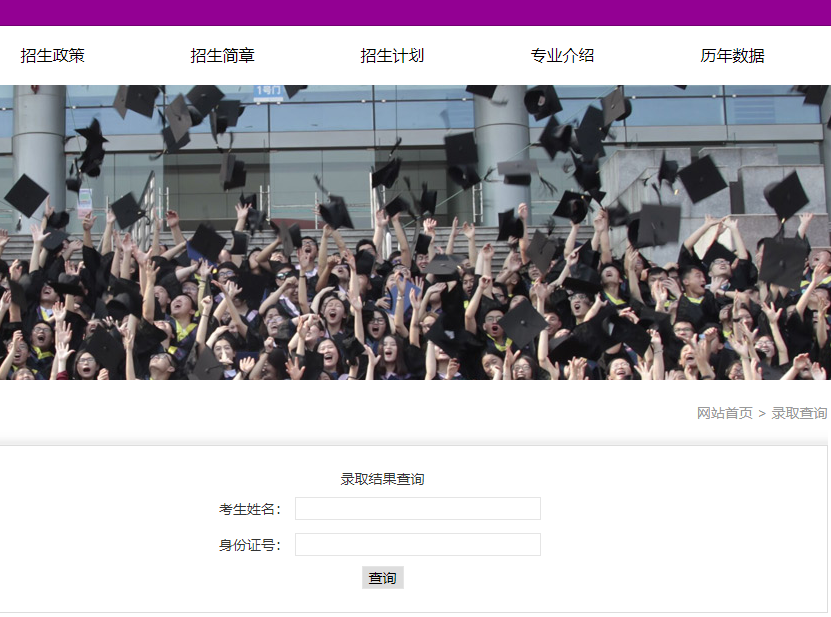This screenshot has height=617, width=831.
Task: Focus the 身份证号 text field
Action: (x=417, y=545)
